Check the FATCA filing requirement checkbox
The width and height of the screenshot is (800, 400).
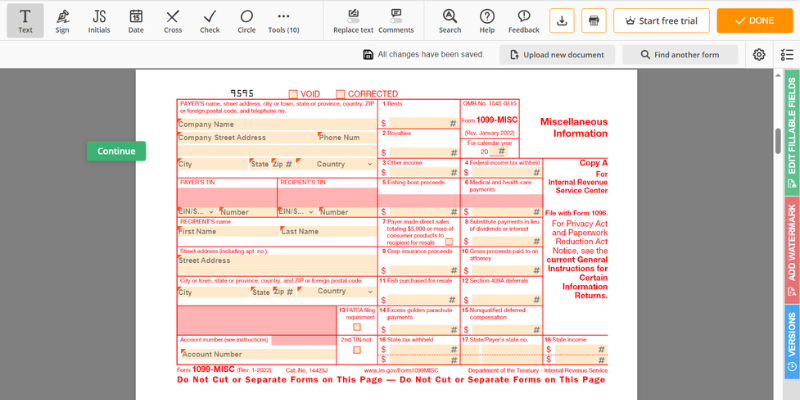(x=357, y=327)
